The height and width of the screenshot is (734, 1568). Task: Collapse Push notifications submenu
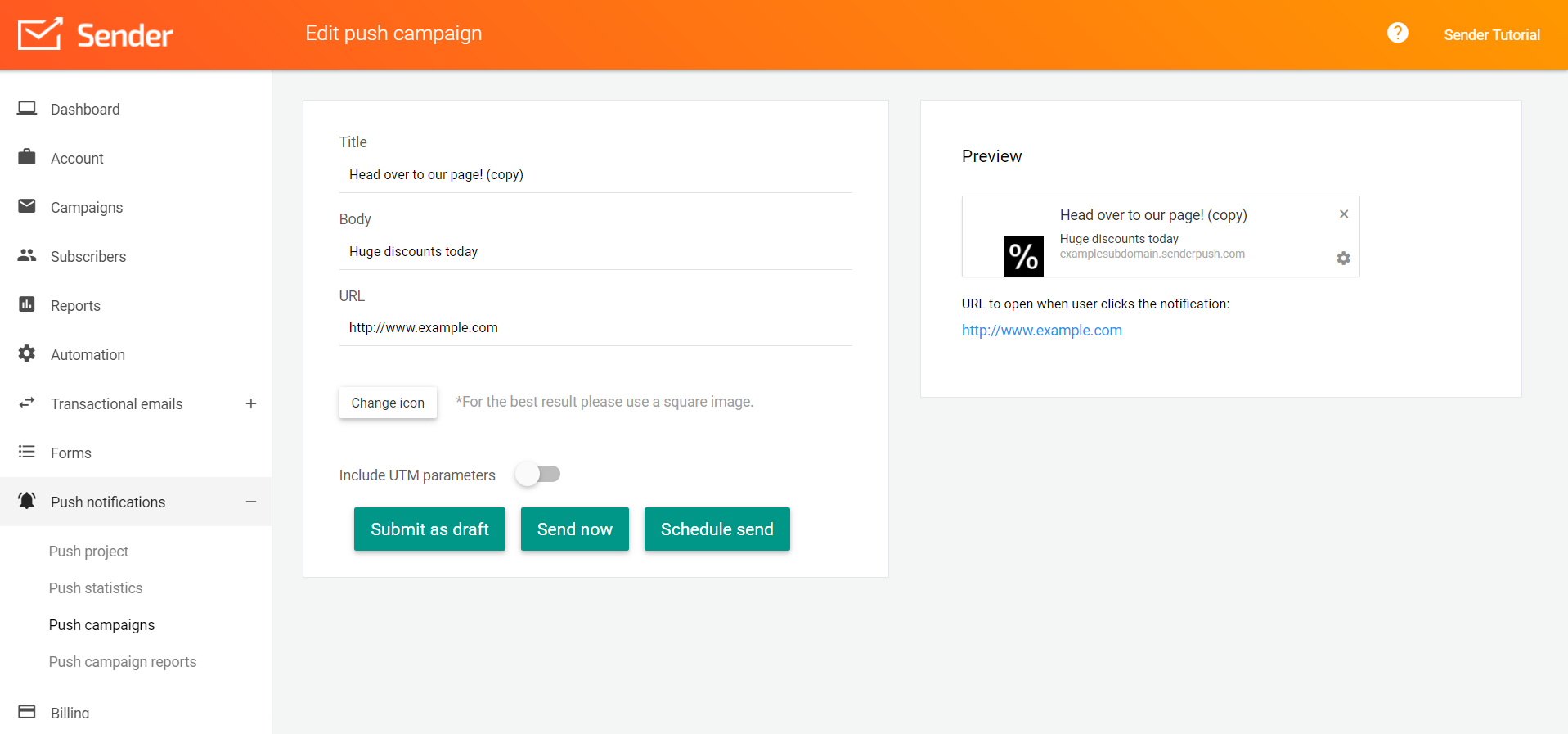point(251,502)
